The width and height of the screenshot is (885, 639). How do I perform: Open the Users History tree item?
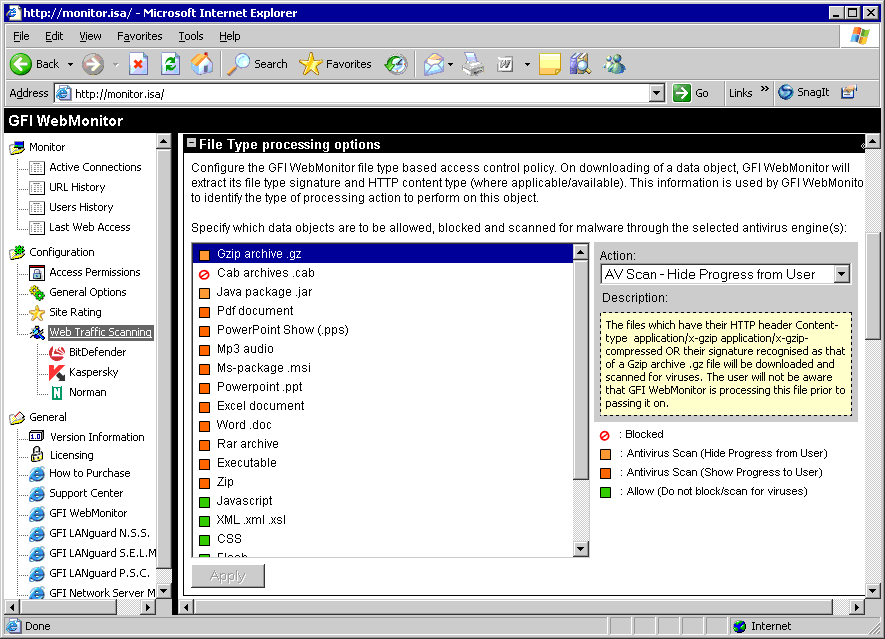pyautogui.click(x=81, y=207)
